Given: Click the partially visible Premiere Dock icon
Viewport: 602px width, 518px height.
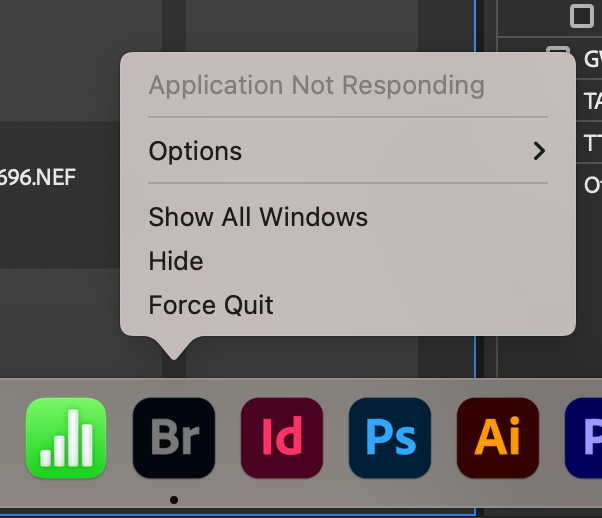Looking at the screenshot, I should point(585,438).
